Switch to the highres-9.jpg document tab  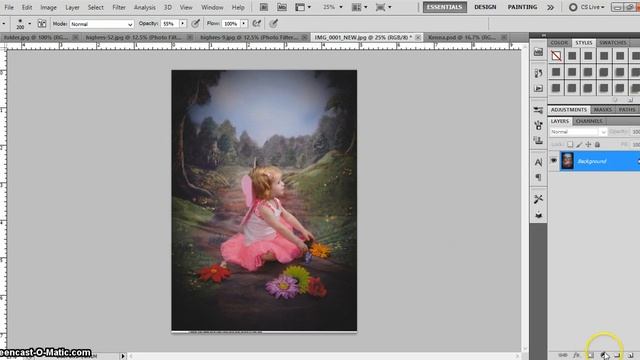[x=248, y=37]
